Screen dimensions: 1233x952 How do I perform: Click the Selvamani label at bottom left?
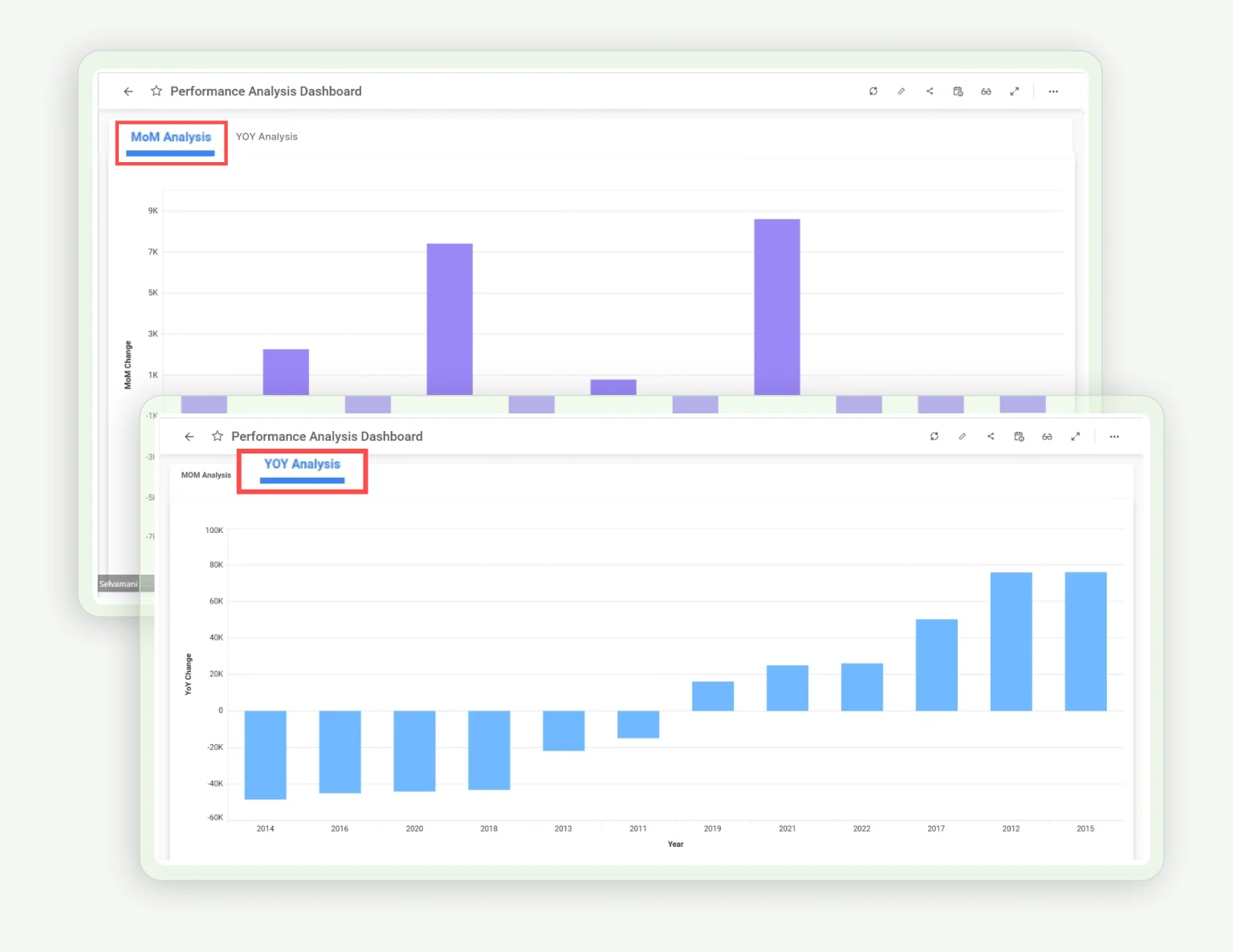tap(116, 584)
